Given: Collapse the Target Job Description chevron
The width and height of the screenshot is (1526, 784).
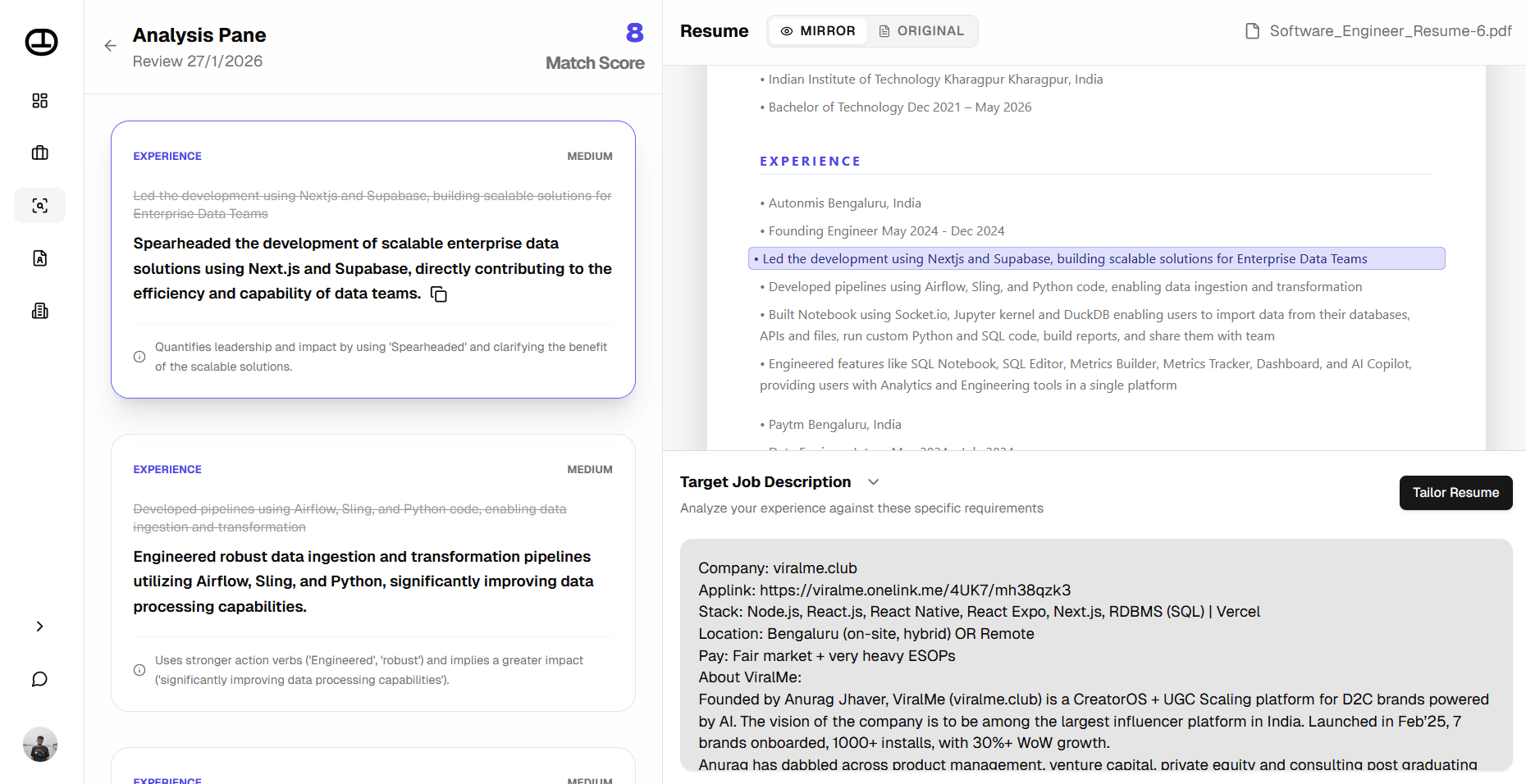Looking at the screenshot, I should tap(874, 482).
